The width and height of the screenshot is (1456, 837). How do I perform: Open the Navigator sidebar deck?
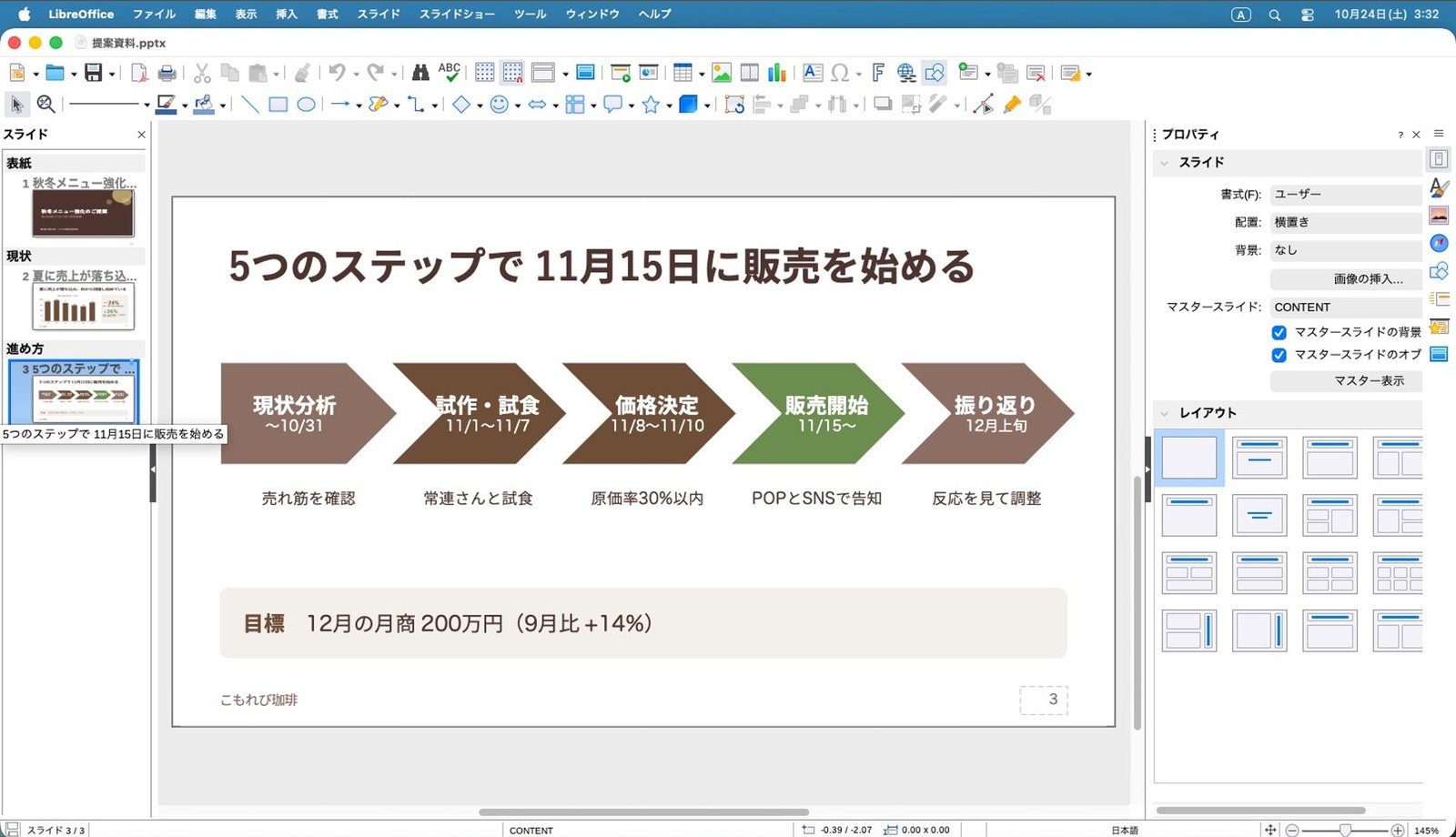1439,243
